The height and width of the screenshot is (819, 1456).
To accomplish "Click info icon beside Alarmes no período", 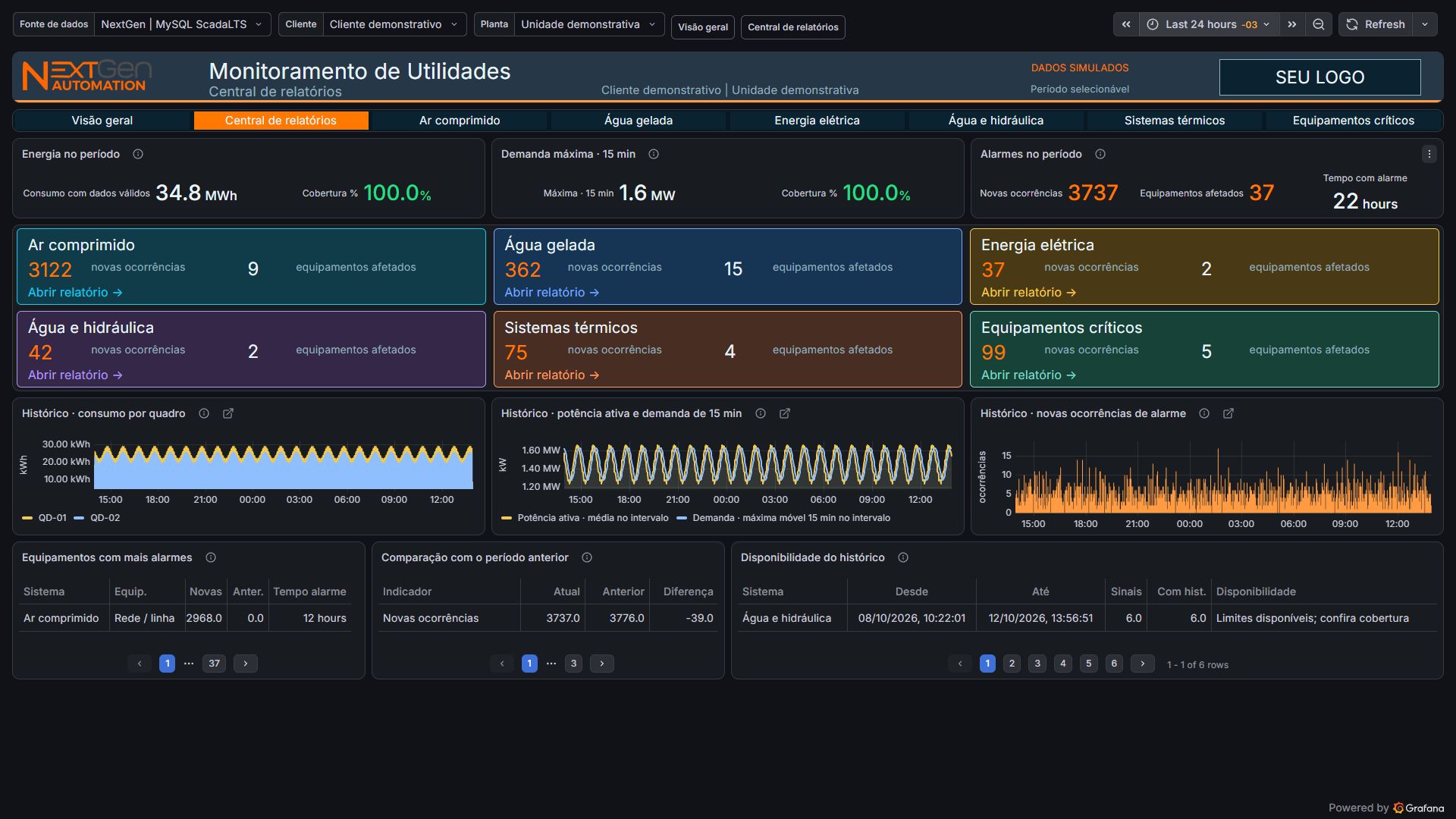I will (x=1100, y=154).
